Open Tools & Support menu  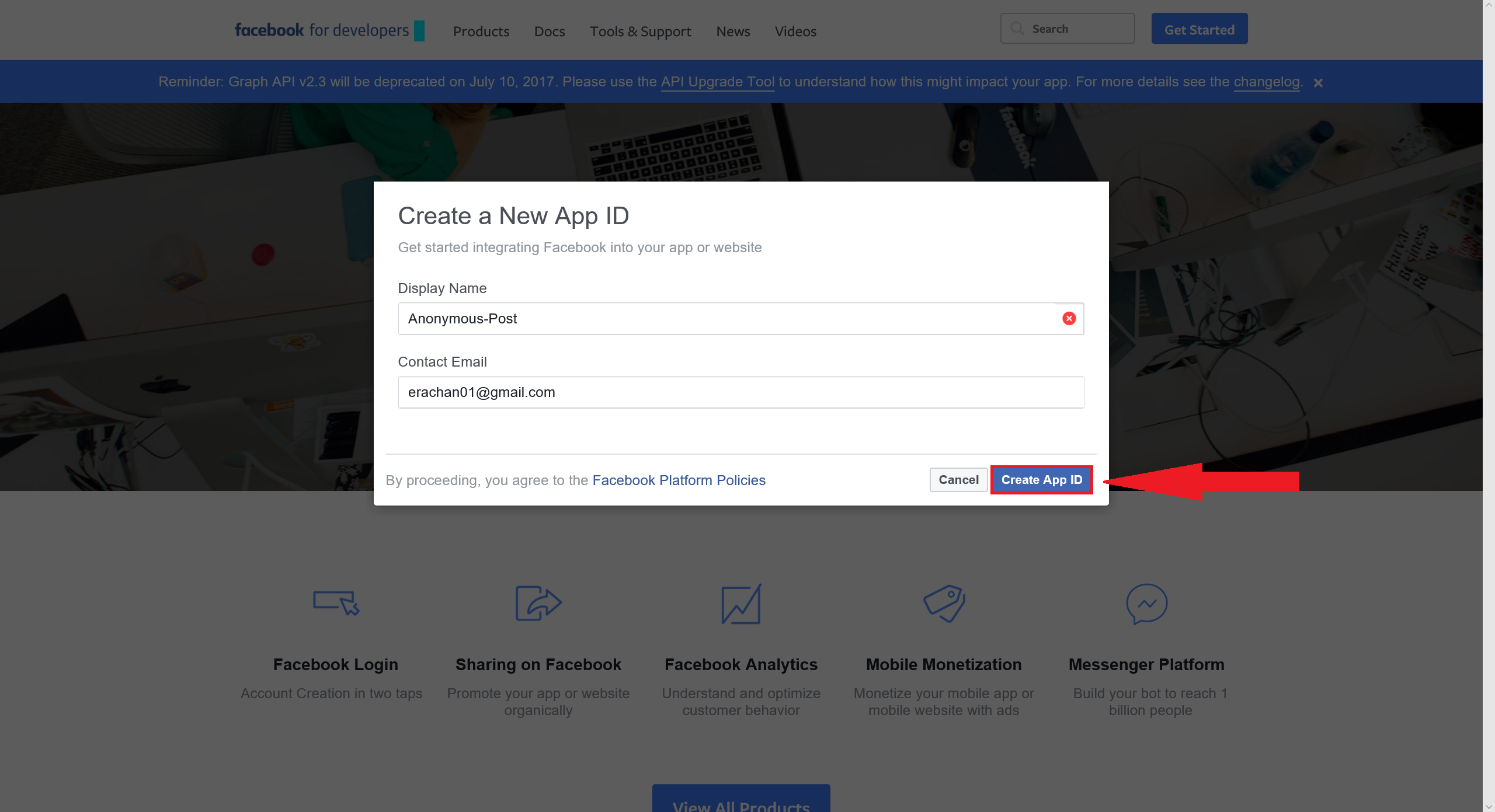point(640,32)
